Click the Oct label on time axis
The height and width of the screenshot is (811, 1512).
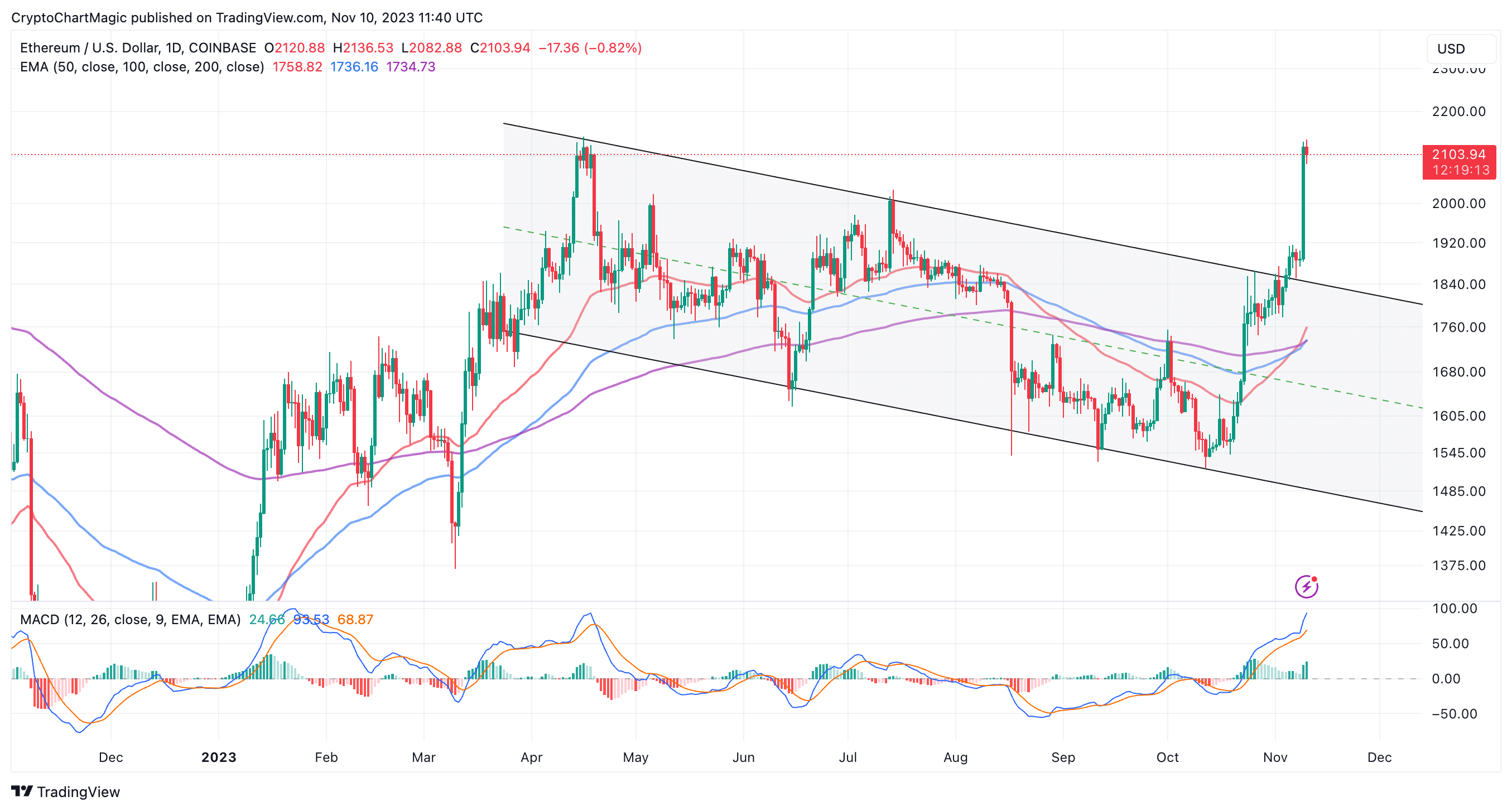1167,757
